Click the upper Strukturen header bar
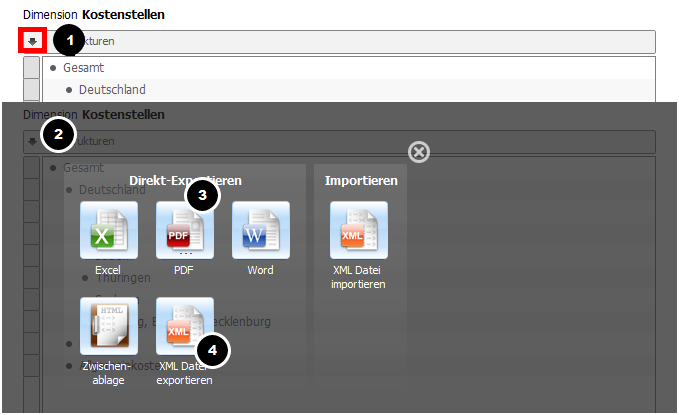This screenshot has width=679, height=415. coord(340,42)
